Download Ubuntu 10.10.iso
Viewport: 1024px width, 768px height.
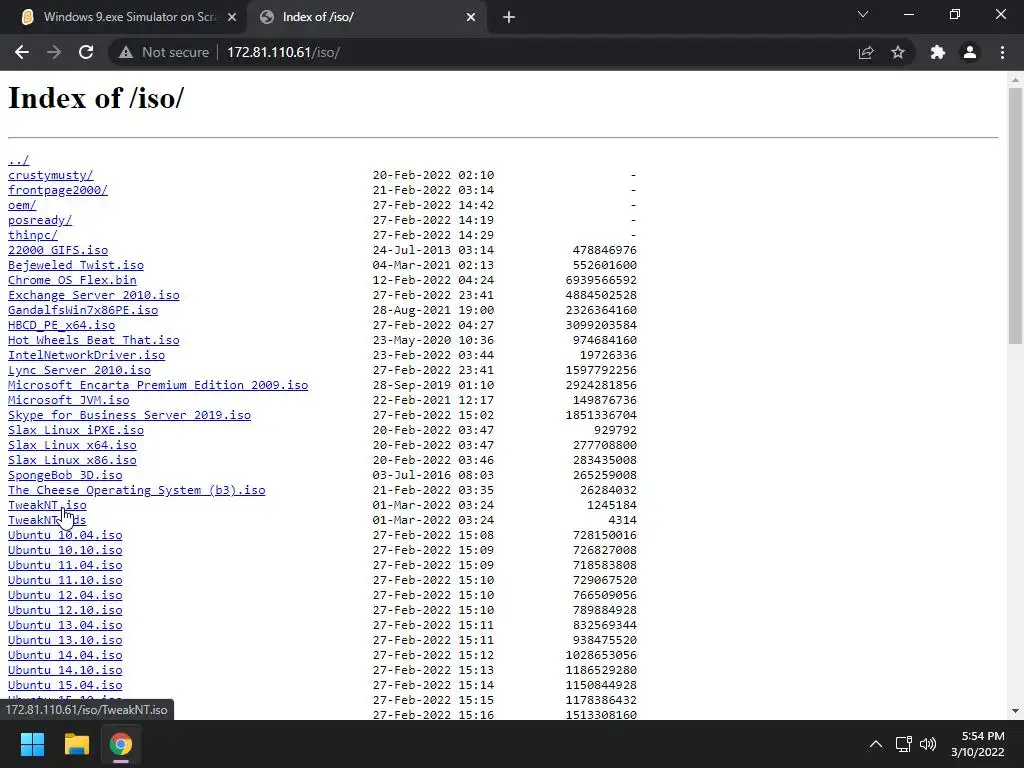[x=65, y=551]
